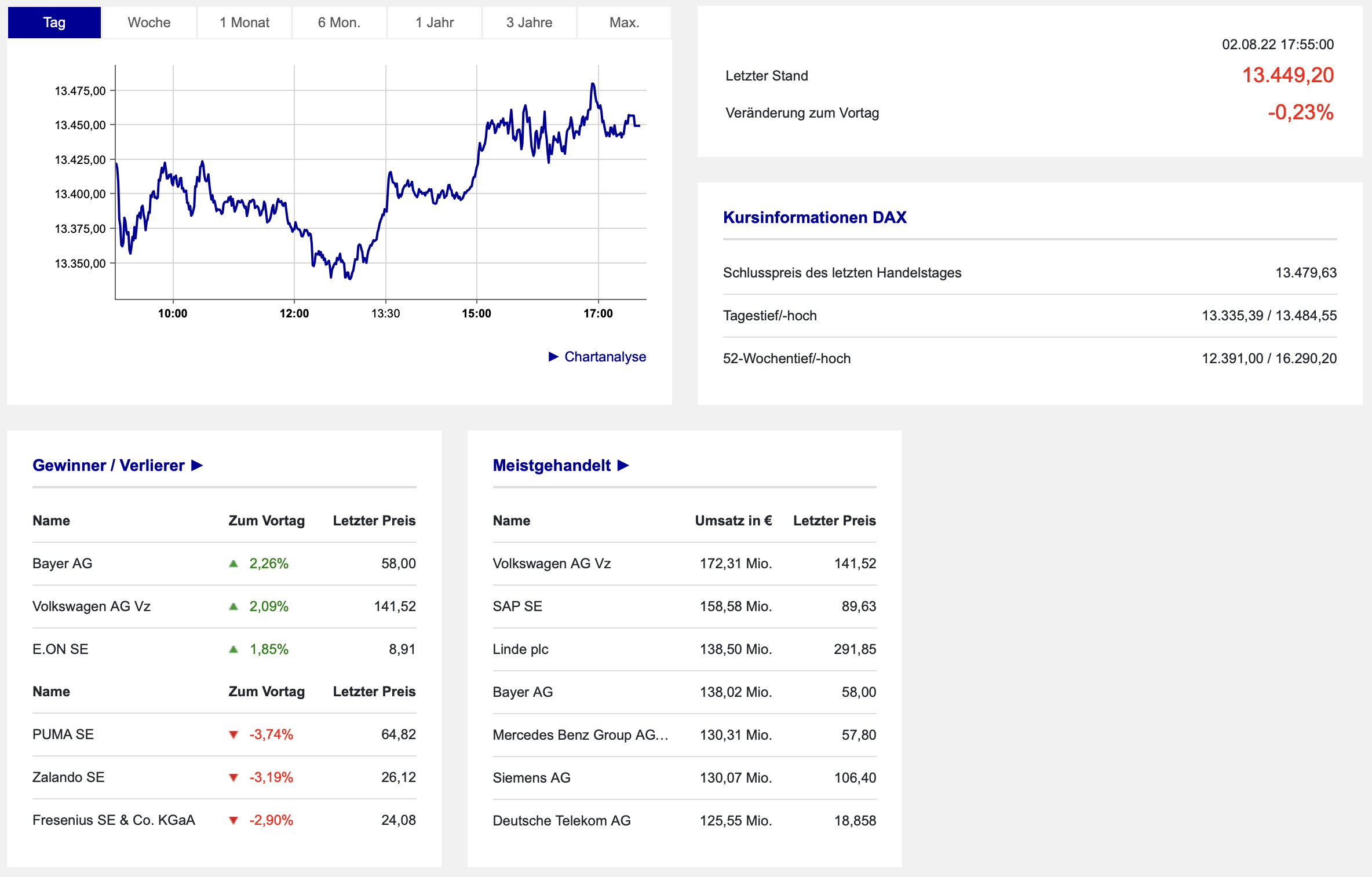The width and height of the screenshot is (1372, 877).
Task: Click the Letzter Stand value 13.449,20
Action: click(x=1288, y=75)
